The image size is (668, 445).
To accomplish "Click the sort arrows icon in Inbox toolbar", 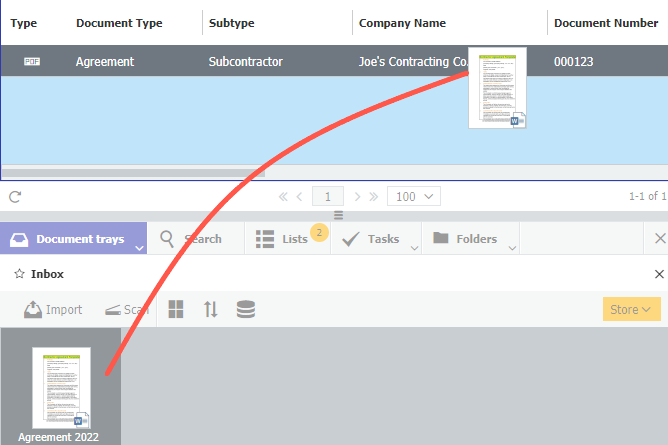I will 210,310.
